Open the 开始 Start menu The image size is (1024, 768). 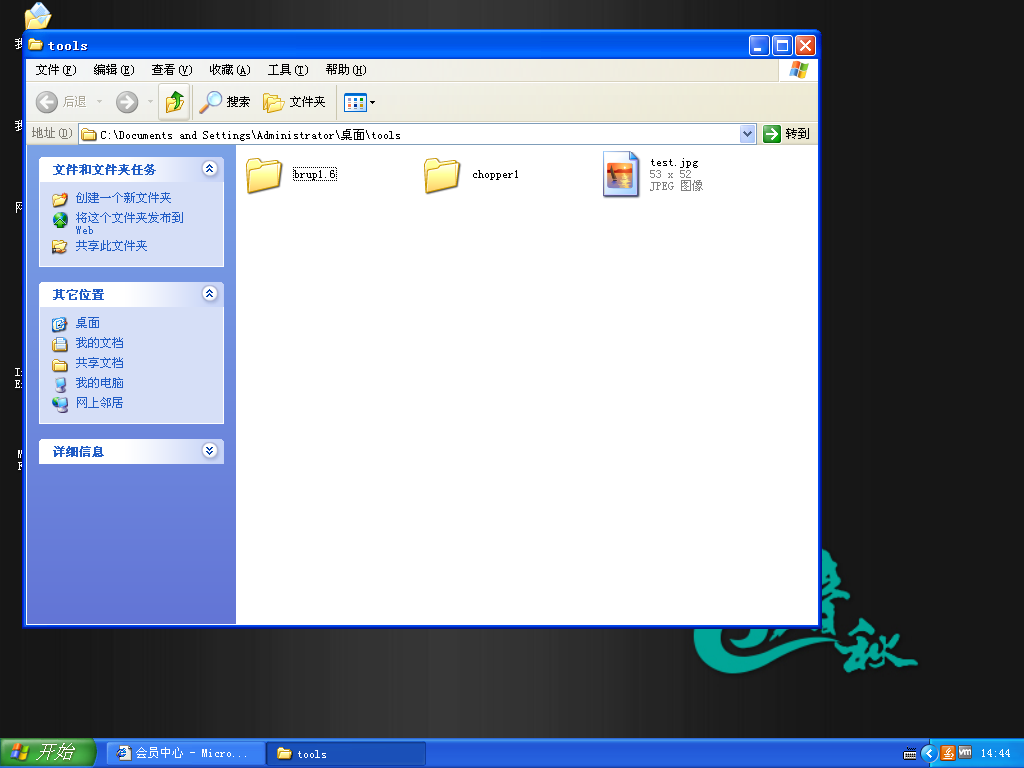tap(48, 753)
